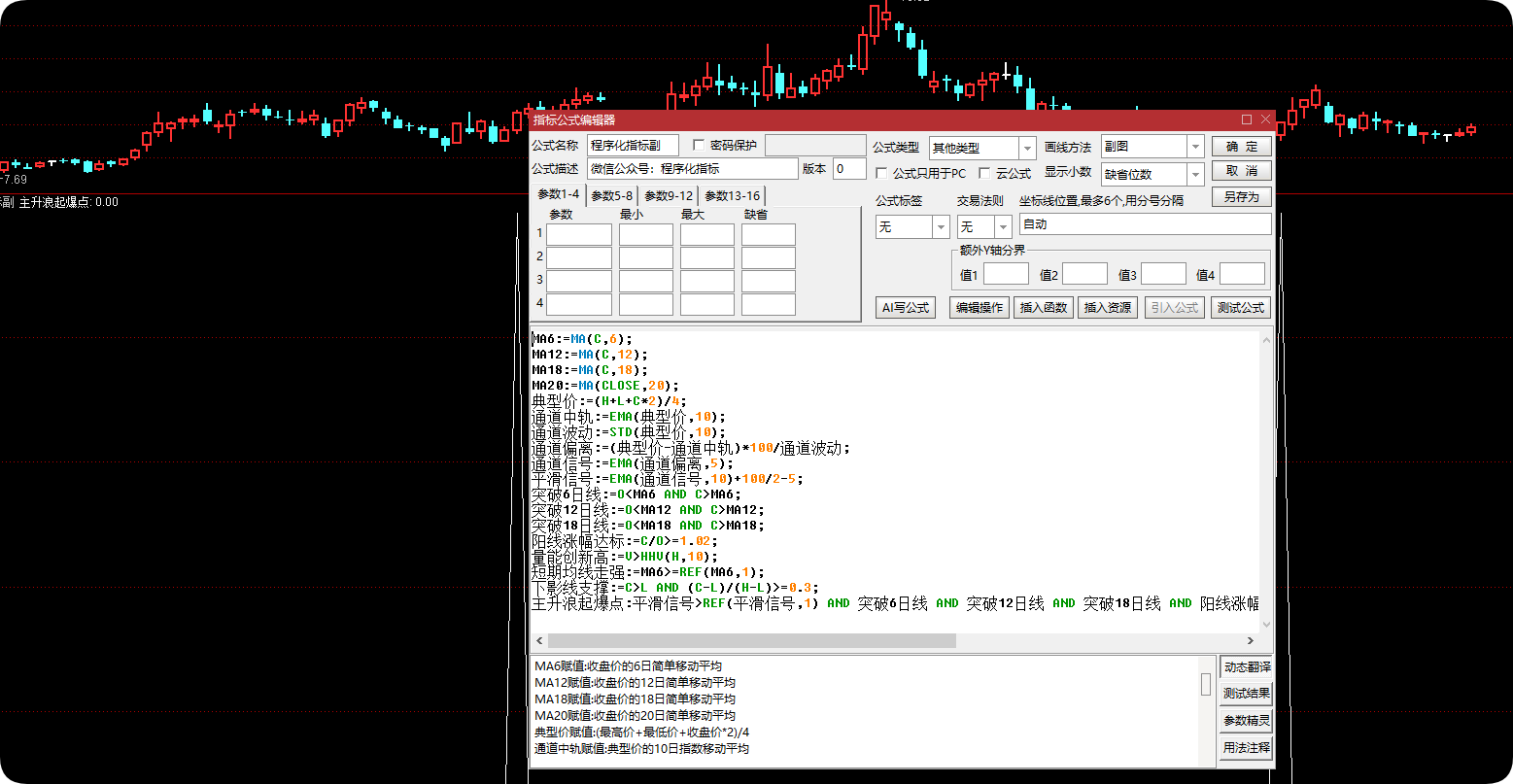Click the 取消 button

click(x=1242, y=171)
